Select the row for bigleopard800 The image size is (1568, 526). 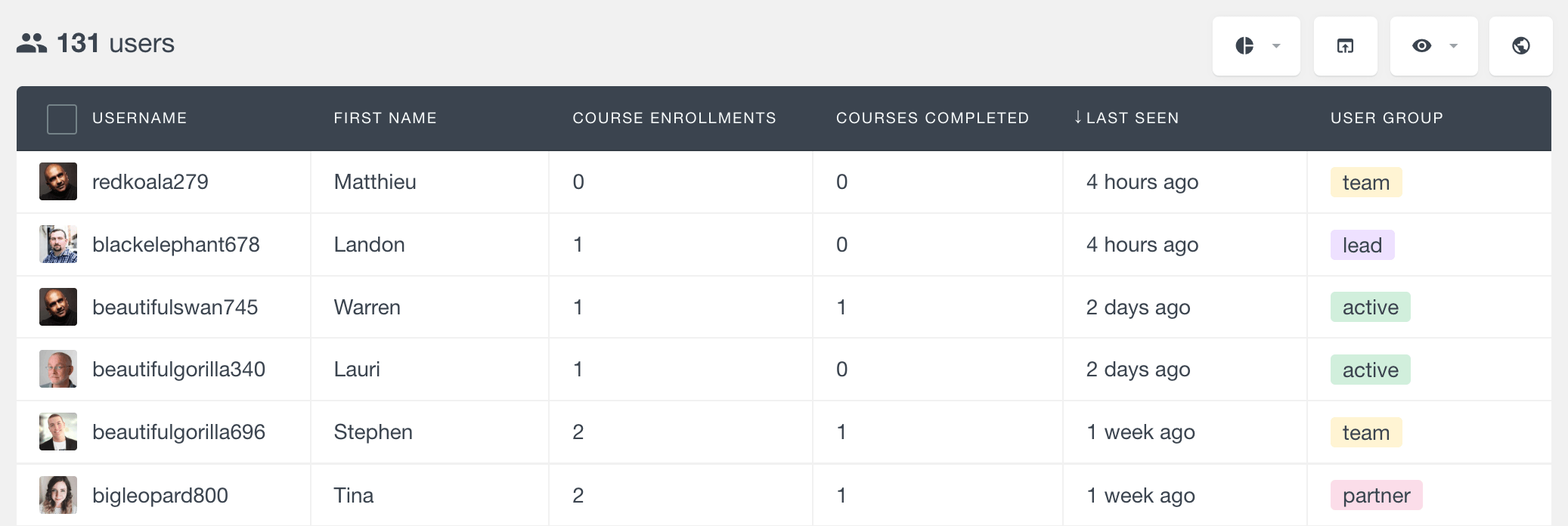tap(160, 494)
